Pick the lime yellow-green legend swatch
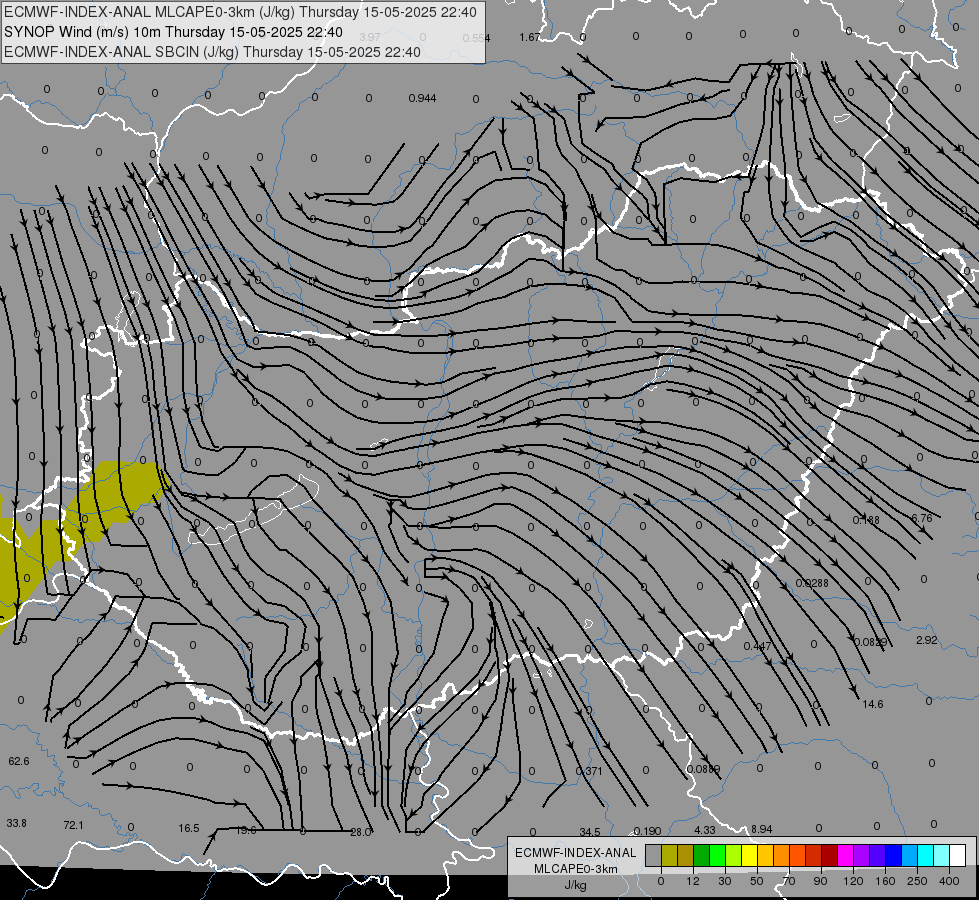 coord(734,855)
